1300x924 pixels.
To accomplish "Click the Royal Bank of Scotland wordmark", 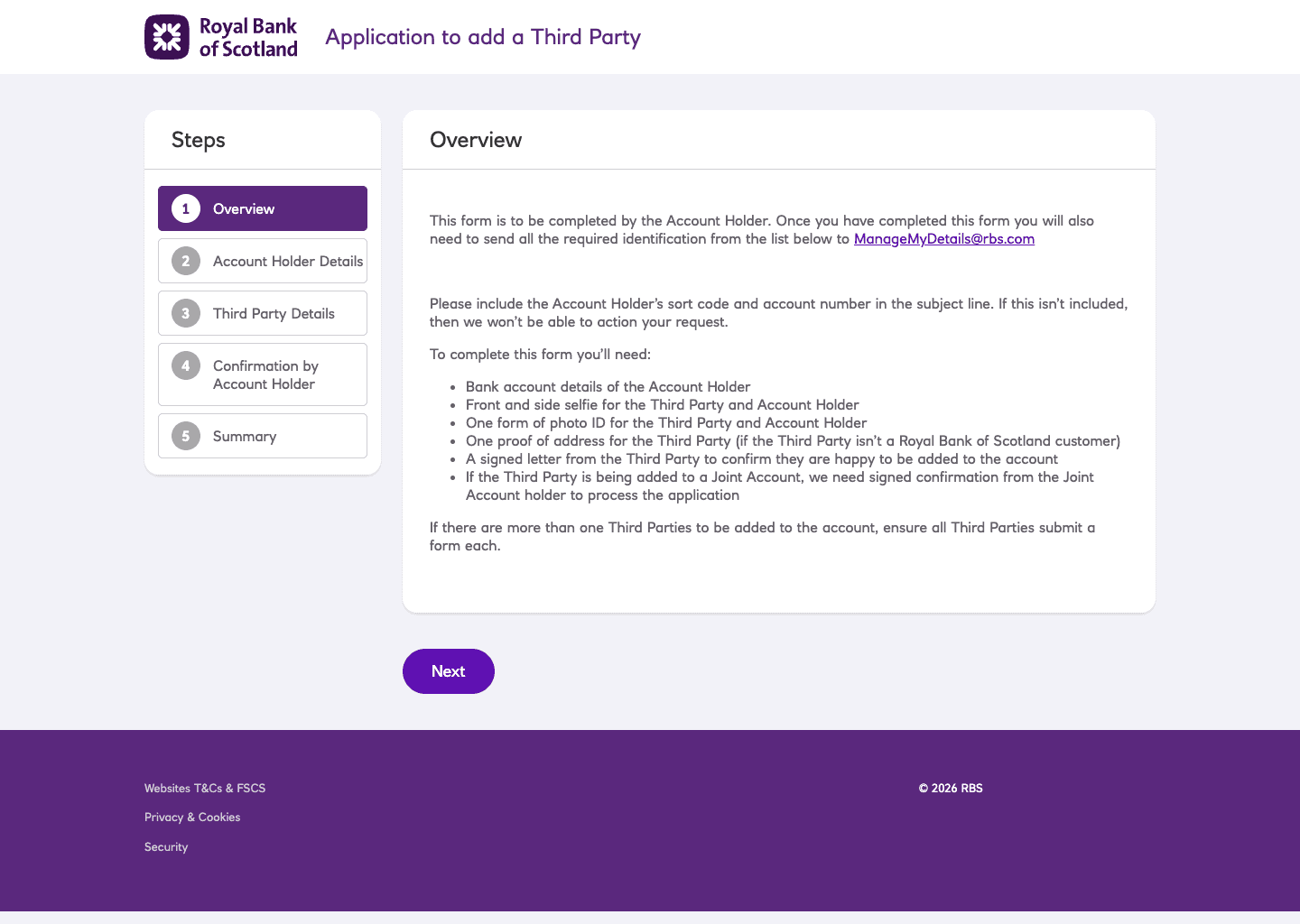I will click(248, 38).
